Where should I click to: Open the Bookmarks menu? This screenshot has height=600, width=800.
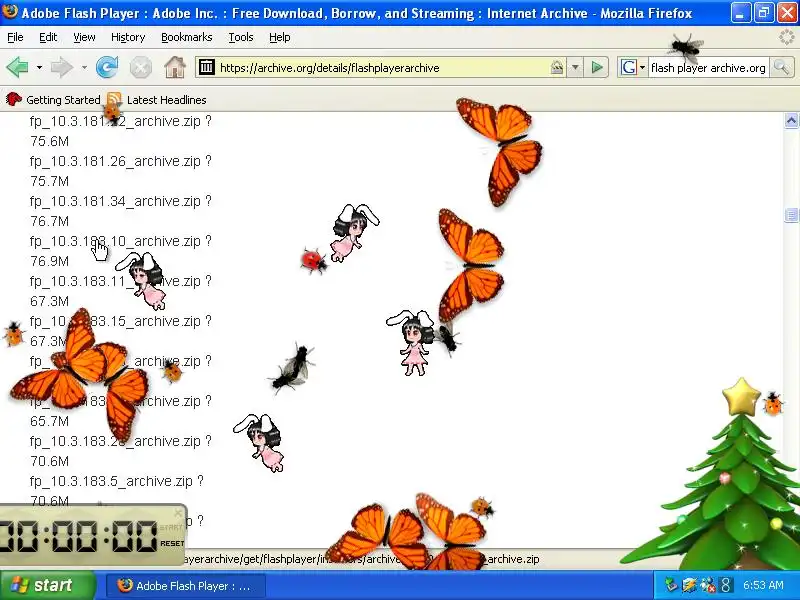point(187,37)
